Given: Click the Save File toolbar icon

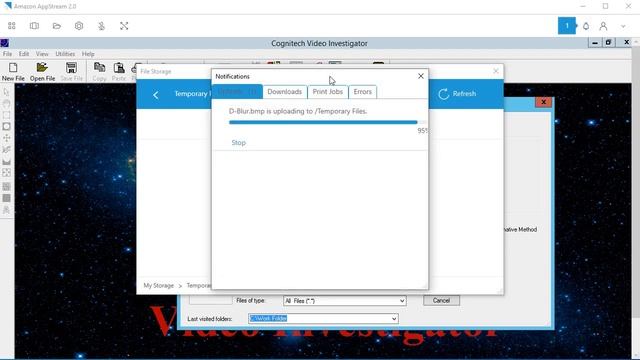Looking at the screenshot, I should [71, 71].
